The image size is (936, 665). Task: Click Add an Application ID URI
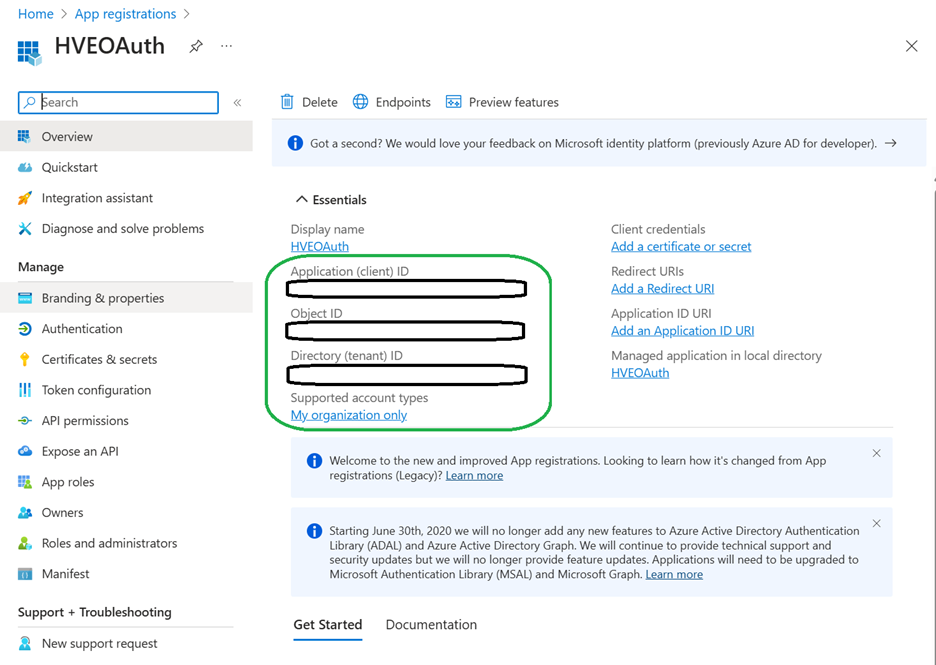[682, 331]
